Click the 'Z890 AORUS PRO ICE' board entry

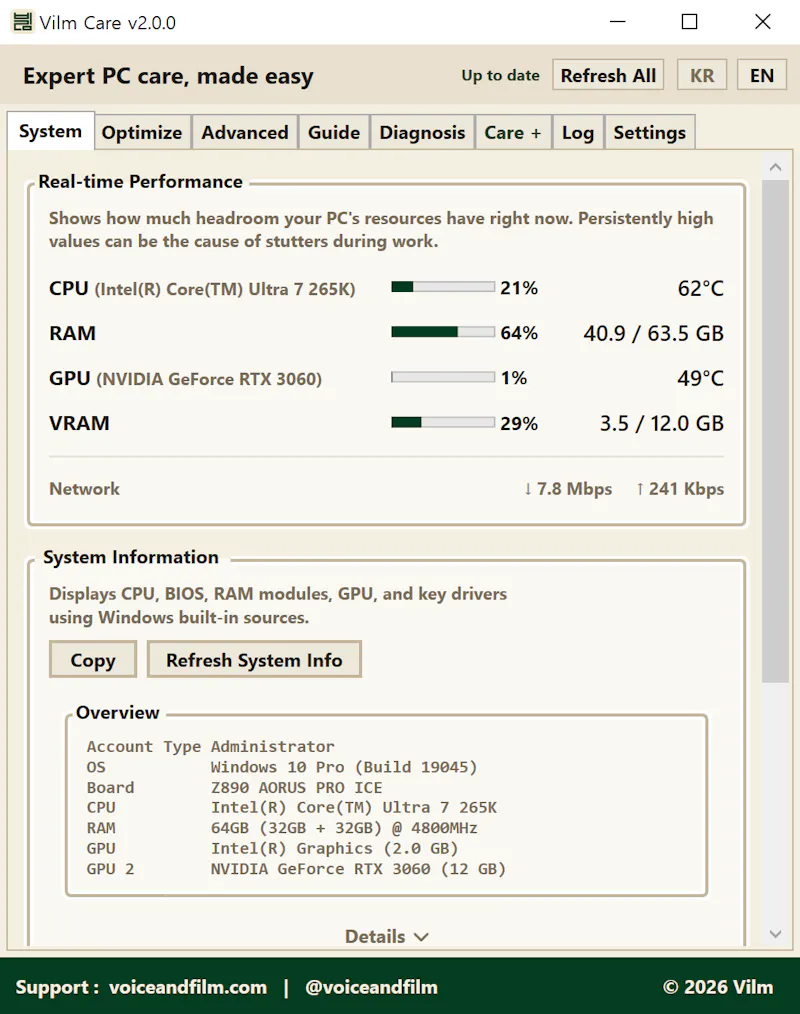[x=296, y=787]
